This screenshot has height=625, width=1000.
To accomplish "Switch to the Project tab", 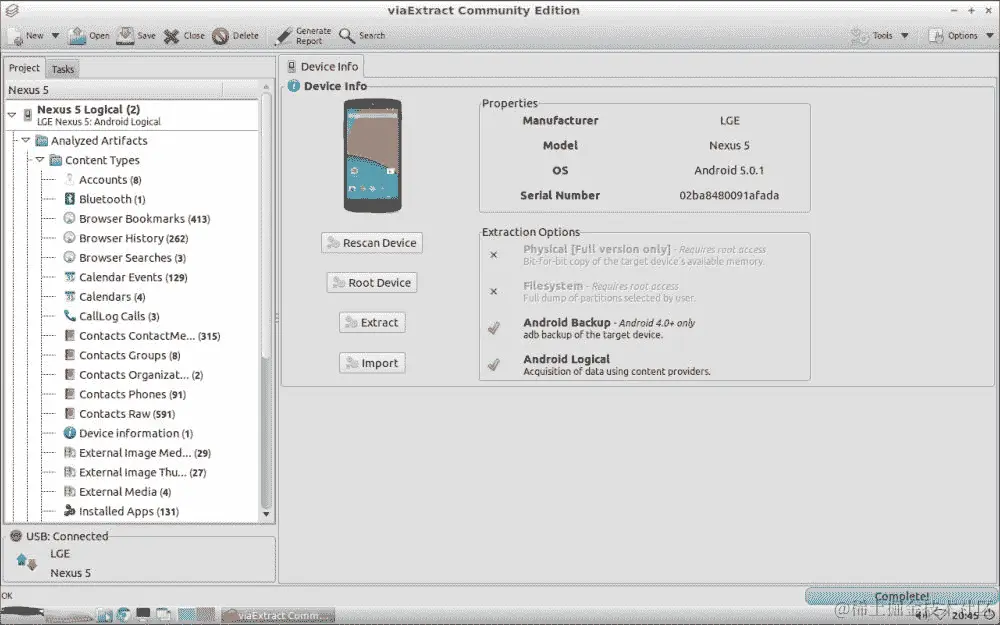I will (24, 68).
